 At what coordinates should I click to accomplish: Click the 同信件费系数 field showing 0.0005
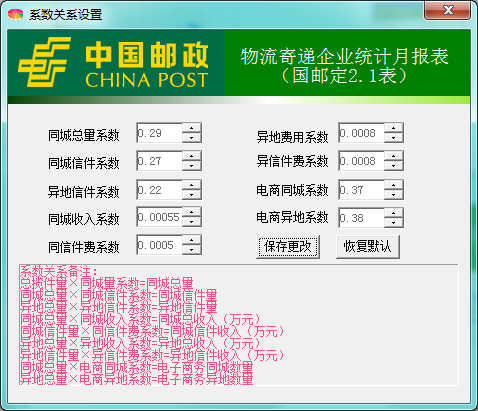pos(159,245)
